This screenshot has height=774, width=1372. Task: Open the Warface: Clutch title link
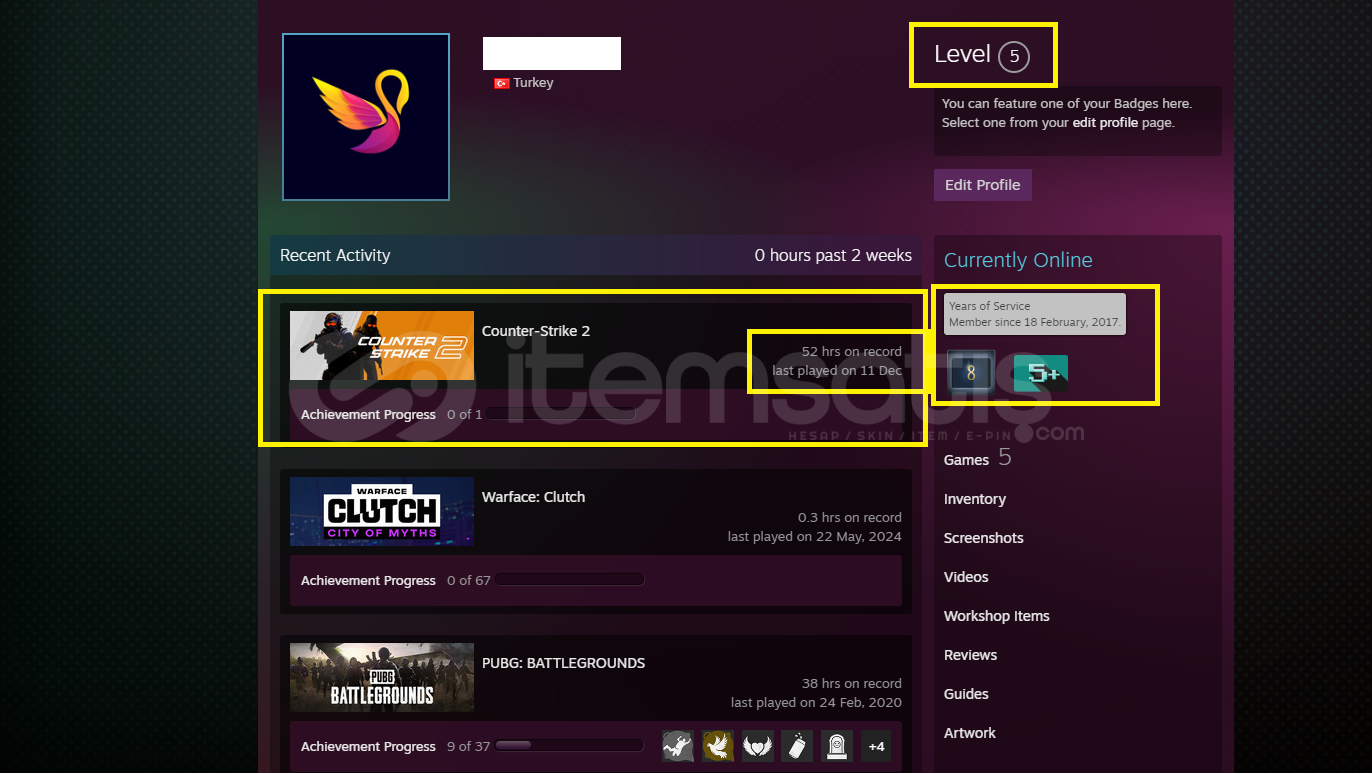tap(534, 497)
